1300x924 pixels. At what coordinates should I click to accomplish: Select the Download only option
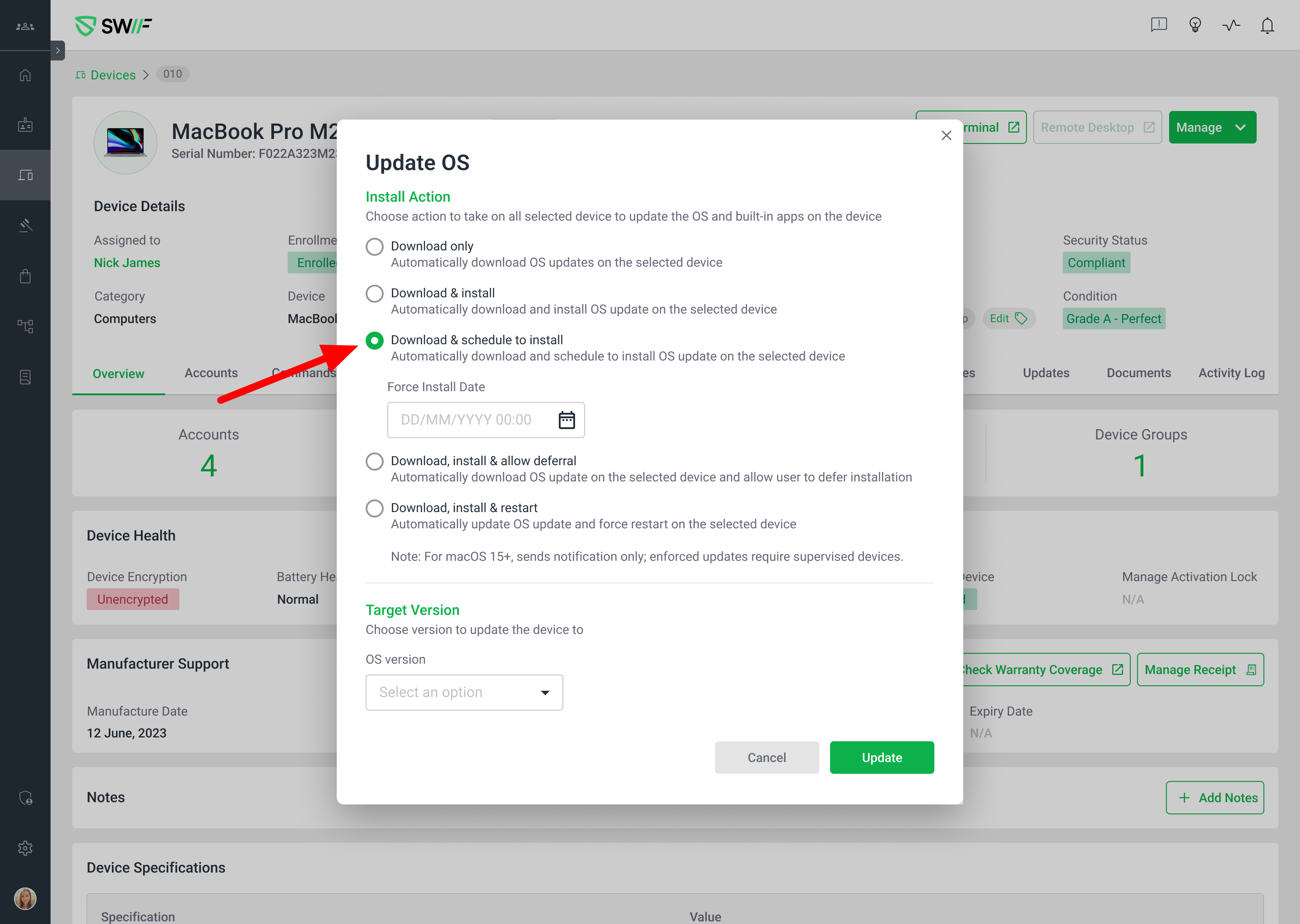(x=374, y=247)
